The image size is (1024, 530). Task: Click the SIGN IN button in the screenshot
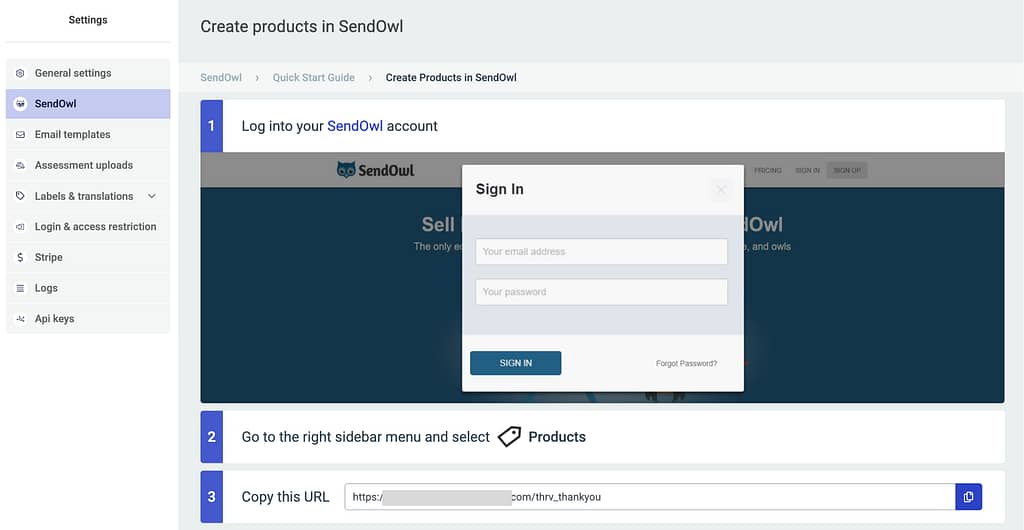coord(515,363)
